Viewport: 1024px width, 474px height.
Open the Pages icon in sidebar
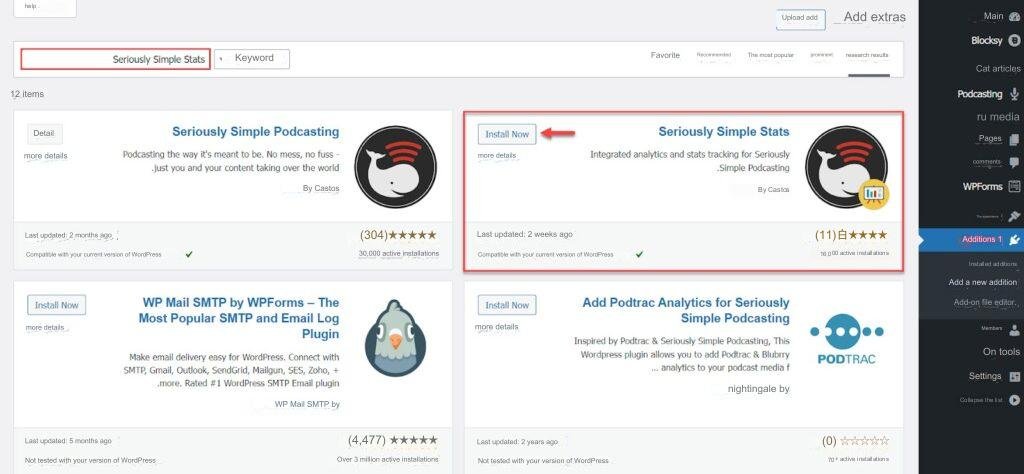pyautogui.click(x=1014, y=139)
